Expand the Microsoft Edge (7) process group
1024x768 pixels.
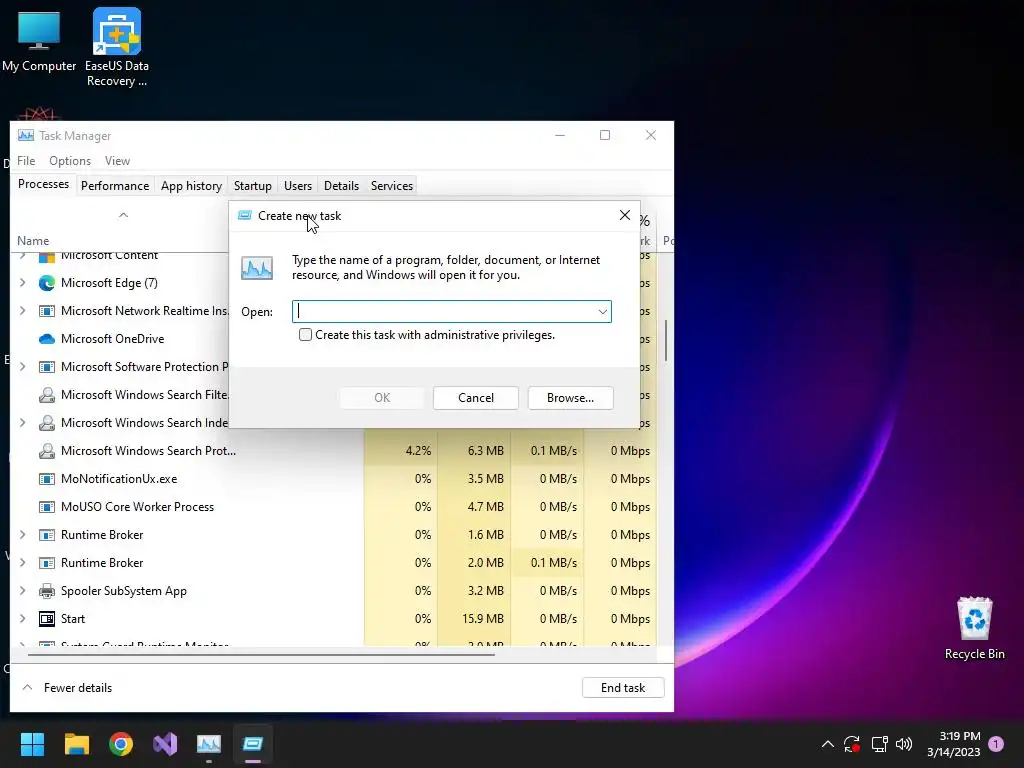(23, 283)
